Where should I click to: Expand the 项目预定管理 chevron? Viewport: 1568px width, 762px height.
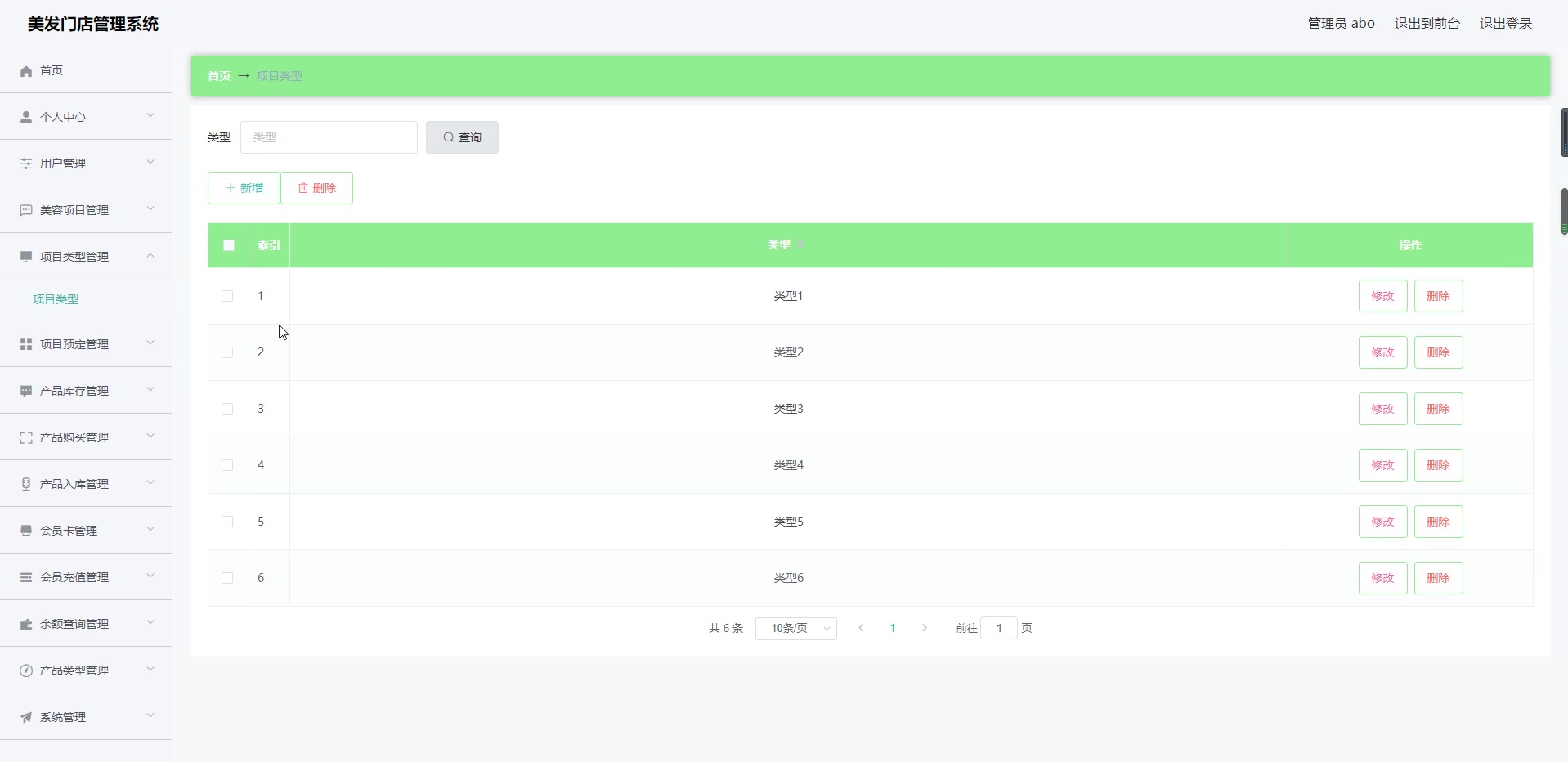coord(150,343)
